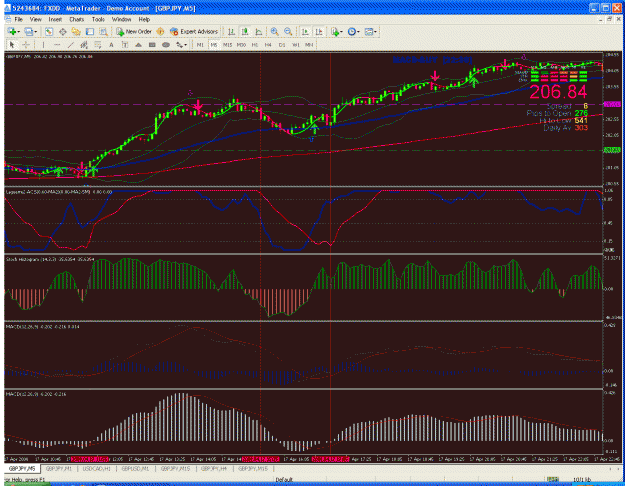The image size is (625, 486).
Task: Switch to the USDCAD,H1 chart tab
Action: pyautogui.click(x=96, y=469)
